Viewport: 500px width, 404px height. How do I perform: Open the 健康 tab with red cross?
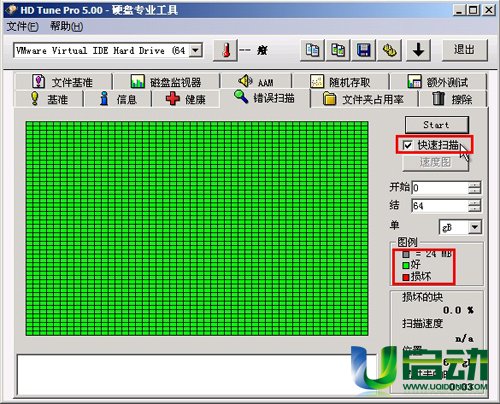(x=185, y=99)
